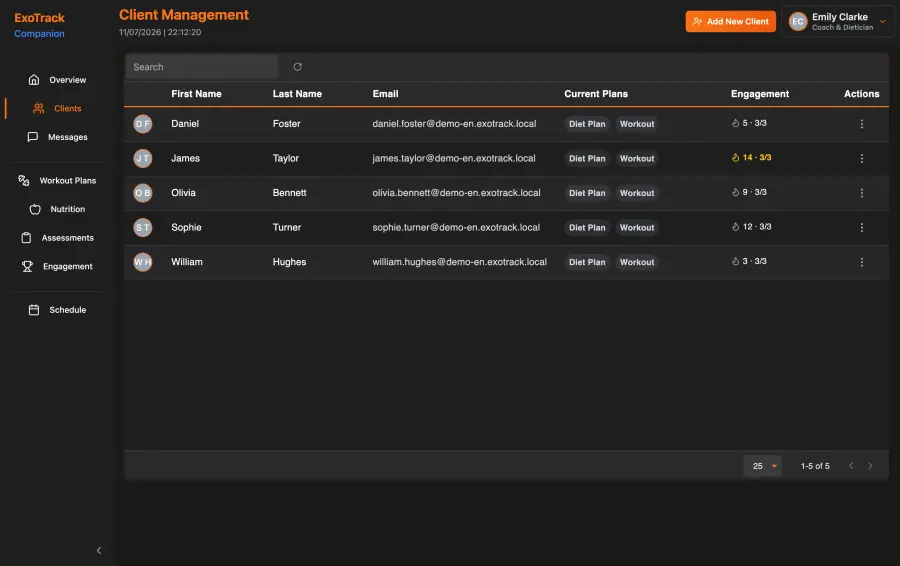The width and height of the screenshot is (900, 566).
Task: Click Olivia's engagement streak 9 · 3/3
Action: tap(749, 192)
